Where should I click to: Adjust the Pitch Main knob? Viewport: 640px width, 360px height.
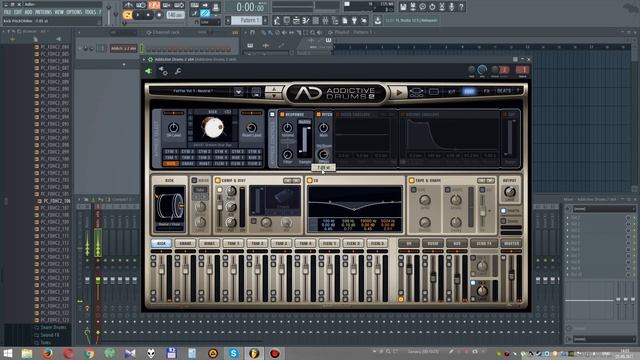[x=323, y=128]
